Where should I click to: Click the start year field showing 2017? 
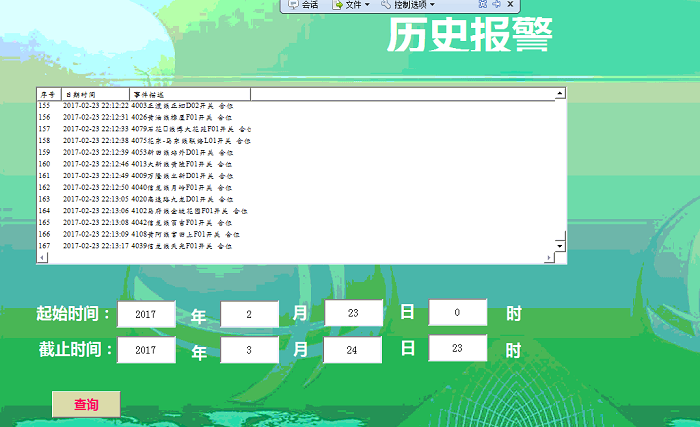click(x=146, y=313)
